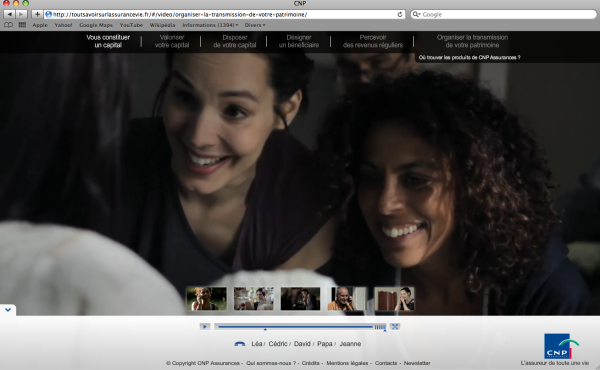Open the Google Maps bookmark

point(96,25)
